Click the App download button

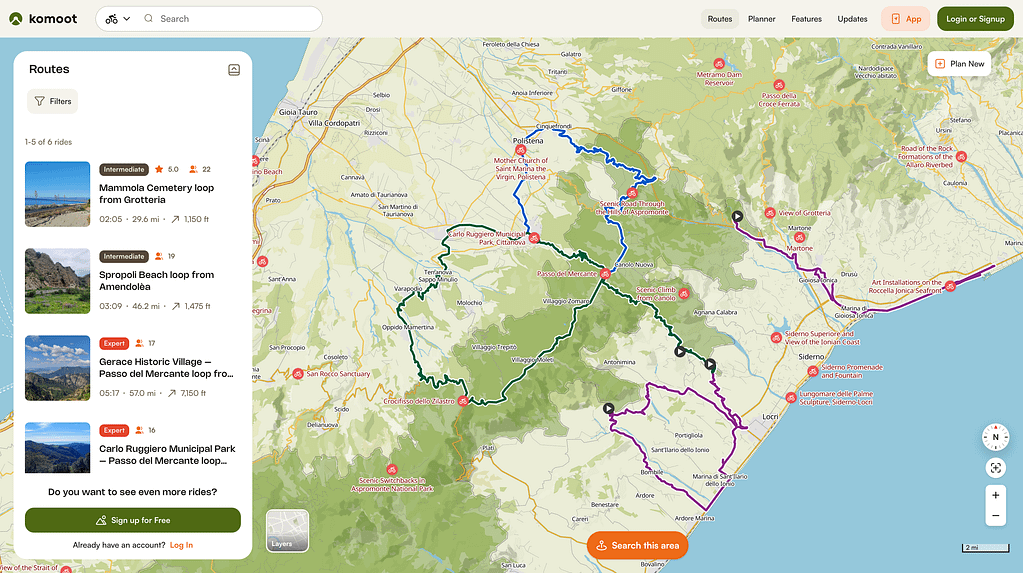coord(904,19)
